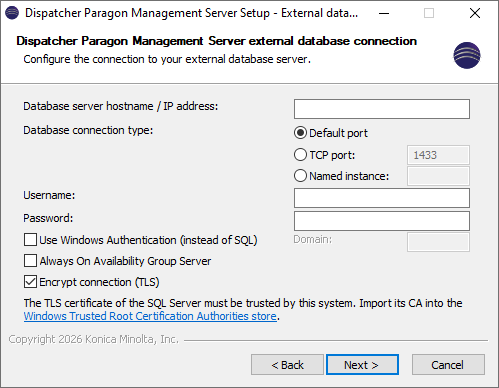Image resolution: width=499 pixels, height=388 pixels.
Task: Proceed with the Next > button
Action: [x=362, y=365]
